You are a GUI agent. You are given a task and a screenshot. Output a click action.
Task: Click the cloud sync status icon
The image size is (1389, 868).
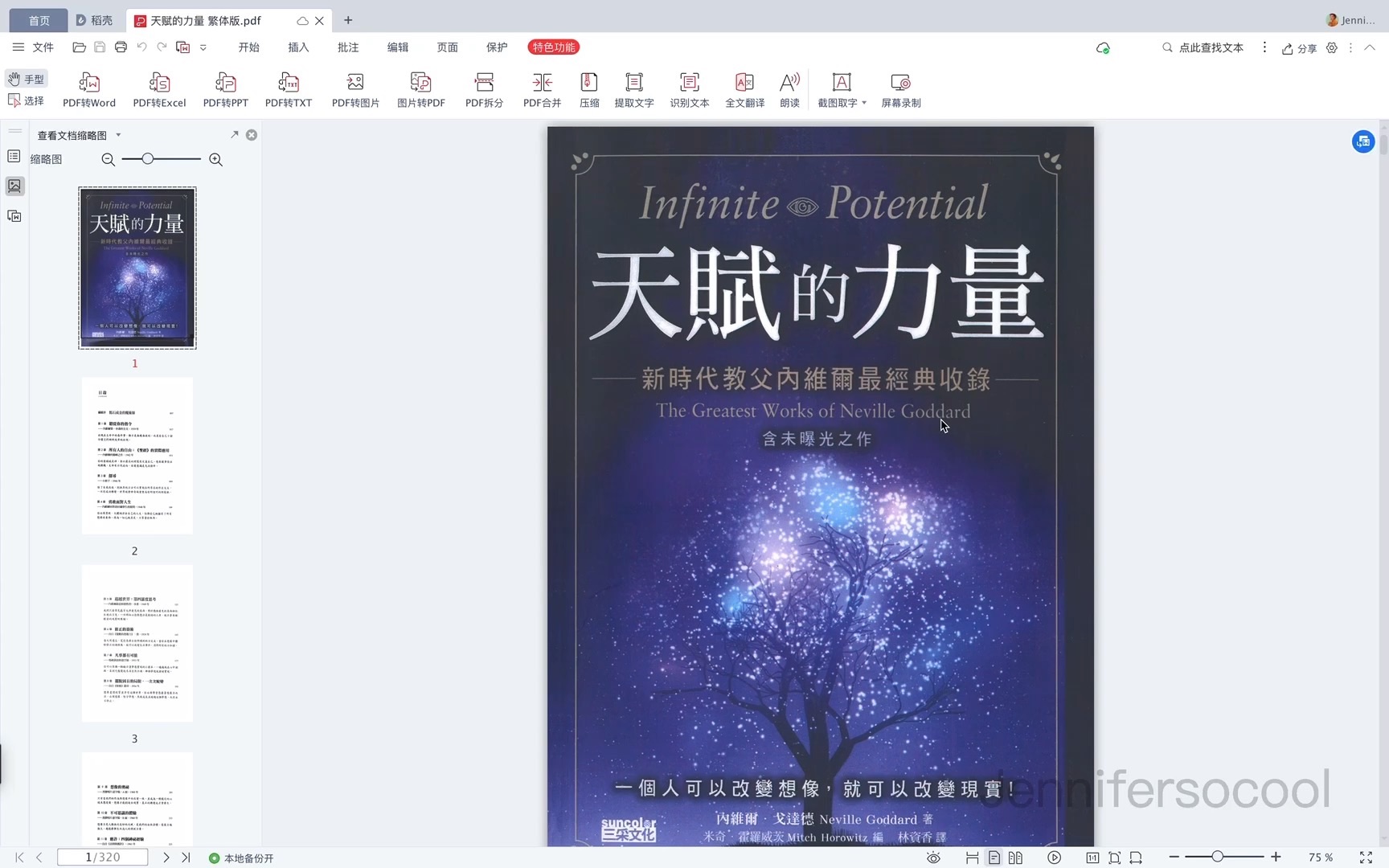coord(1103,48)
